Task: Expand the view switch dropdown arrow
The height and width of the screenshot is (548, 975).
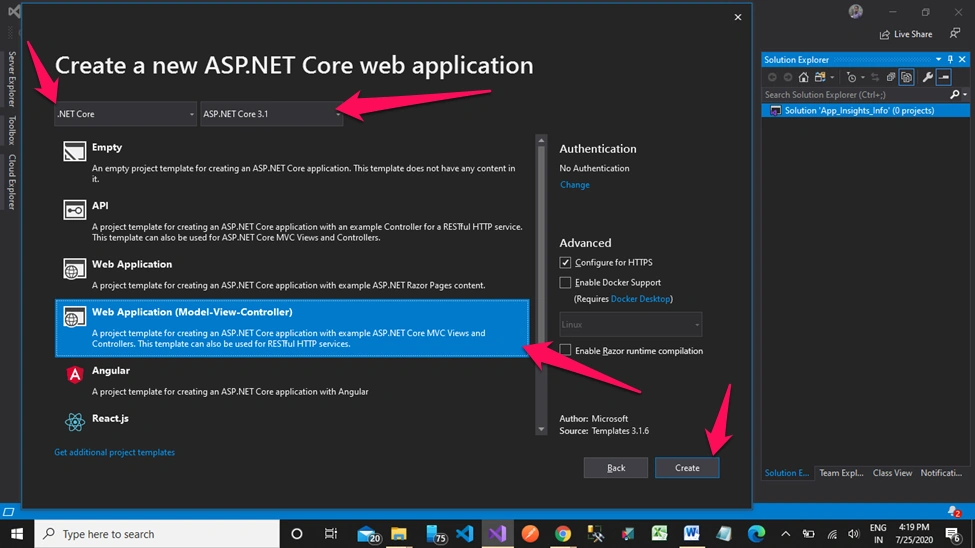Action: coord(832,78)
